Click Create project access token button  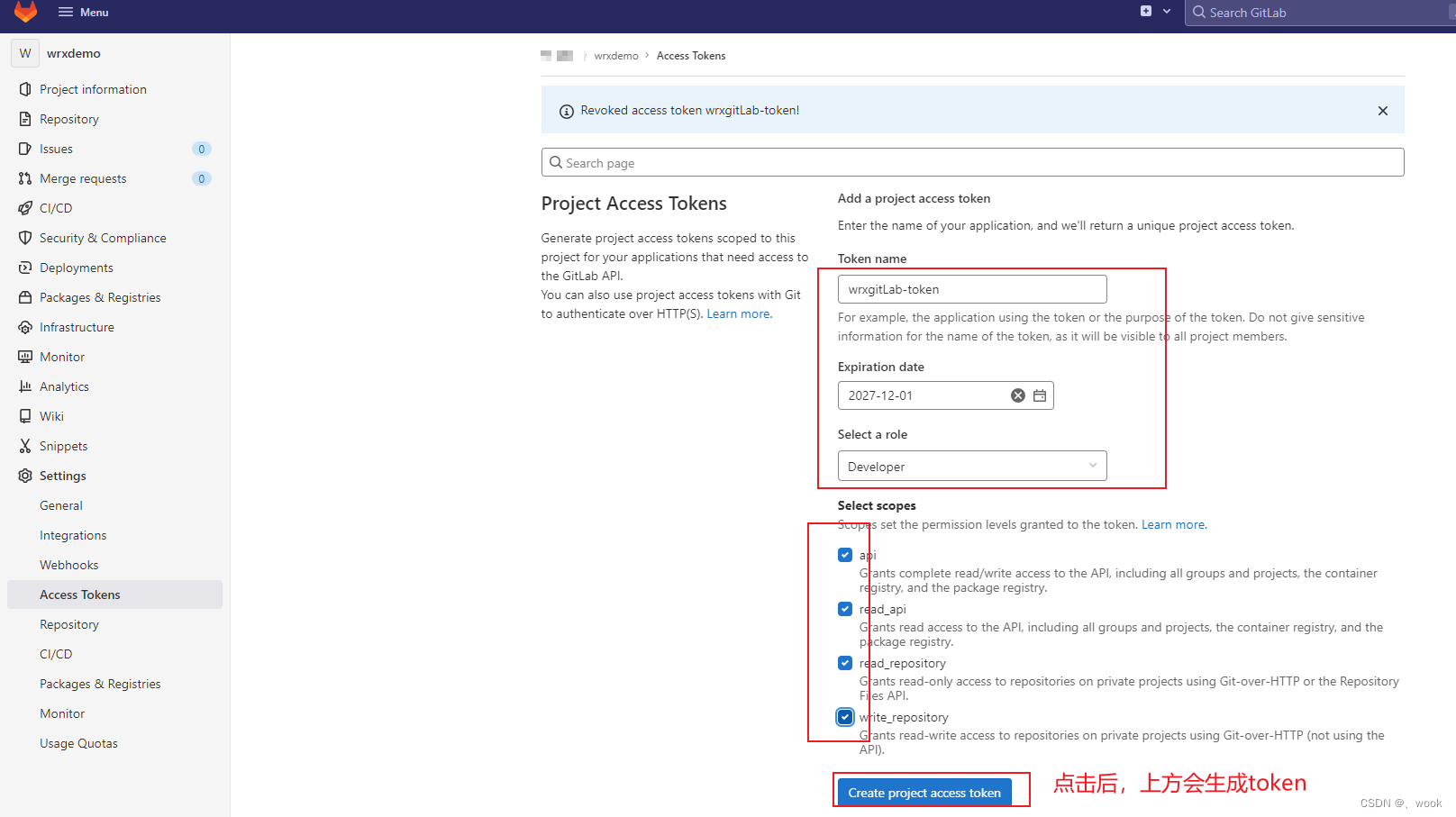point(924,793)
